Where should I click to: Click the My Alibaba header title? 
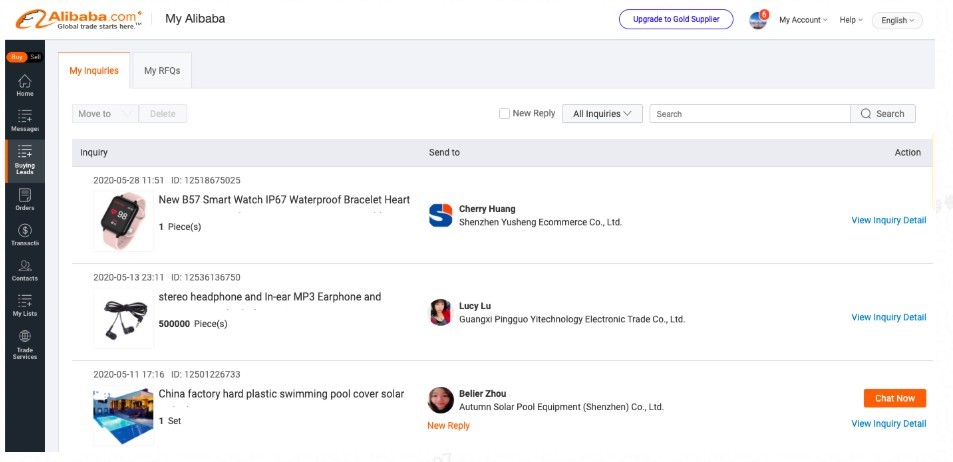pyautogui.click(x=195, y=19)
